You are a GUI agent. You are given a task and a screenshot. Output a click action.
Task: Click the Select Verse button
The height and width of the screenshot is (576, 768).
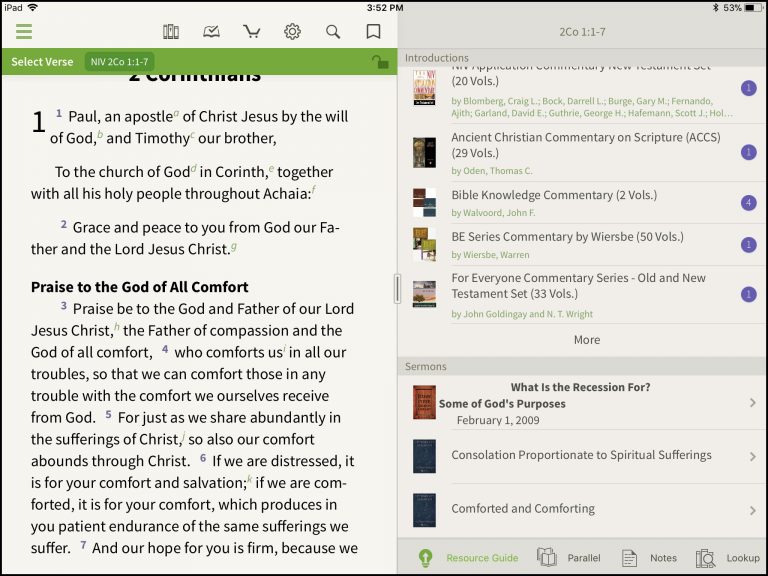pyautogui.click(x=42, y=62)
